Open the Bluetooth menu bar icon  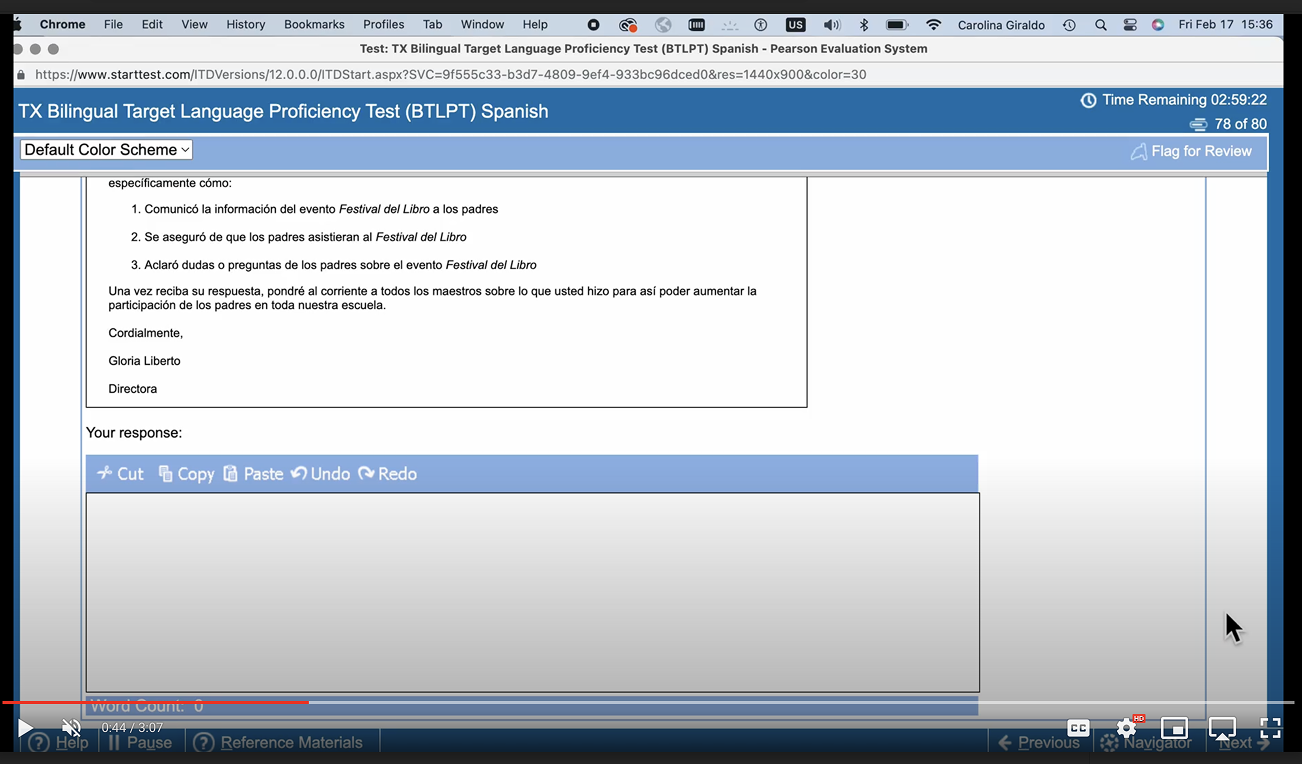[x=865, y=24]
